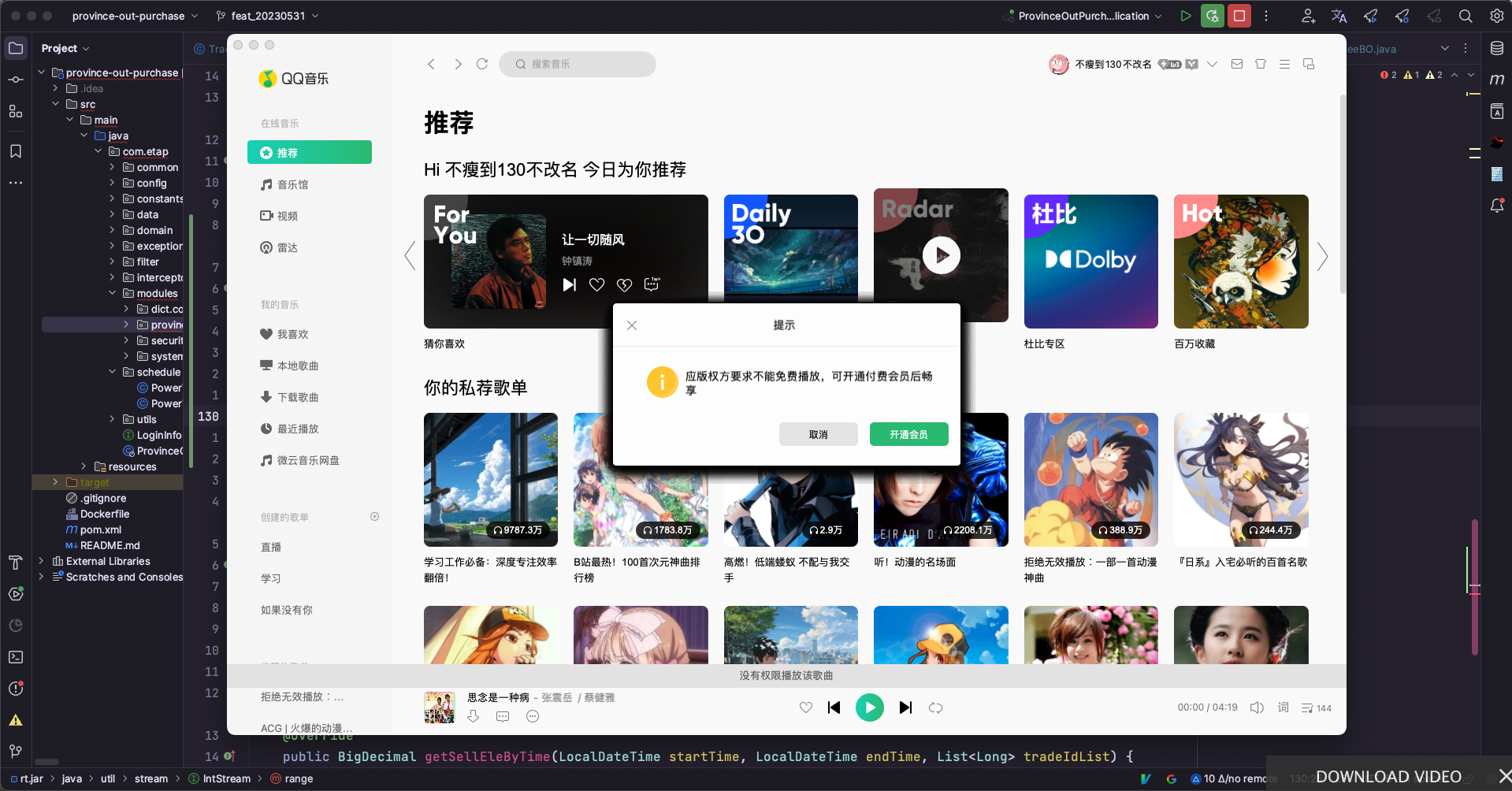Dislike For You song with broken heart
This screenshot has width=1512, height=791.
pos(624,284)
